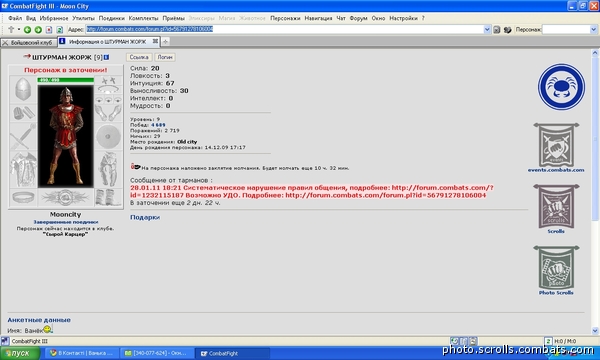600x360 pixels.
Task: Click the green health bar 499/499
Action: point(65,80)
